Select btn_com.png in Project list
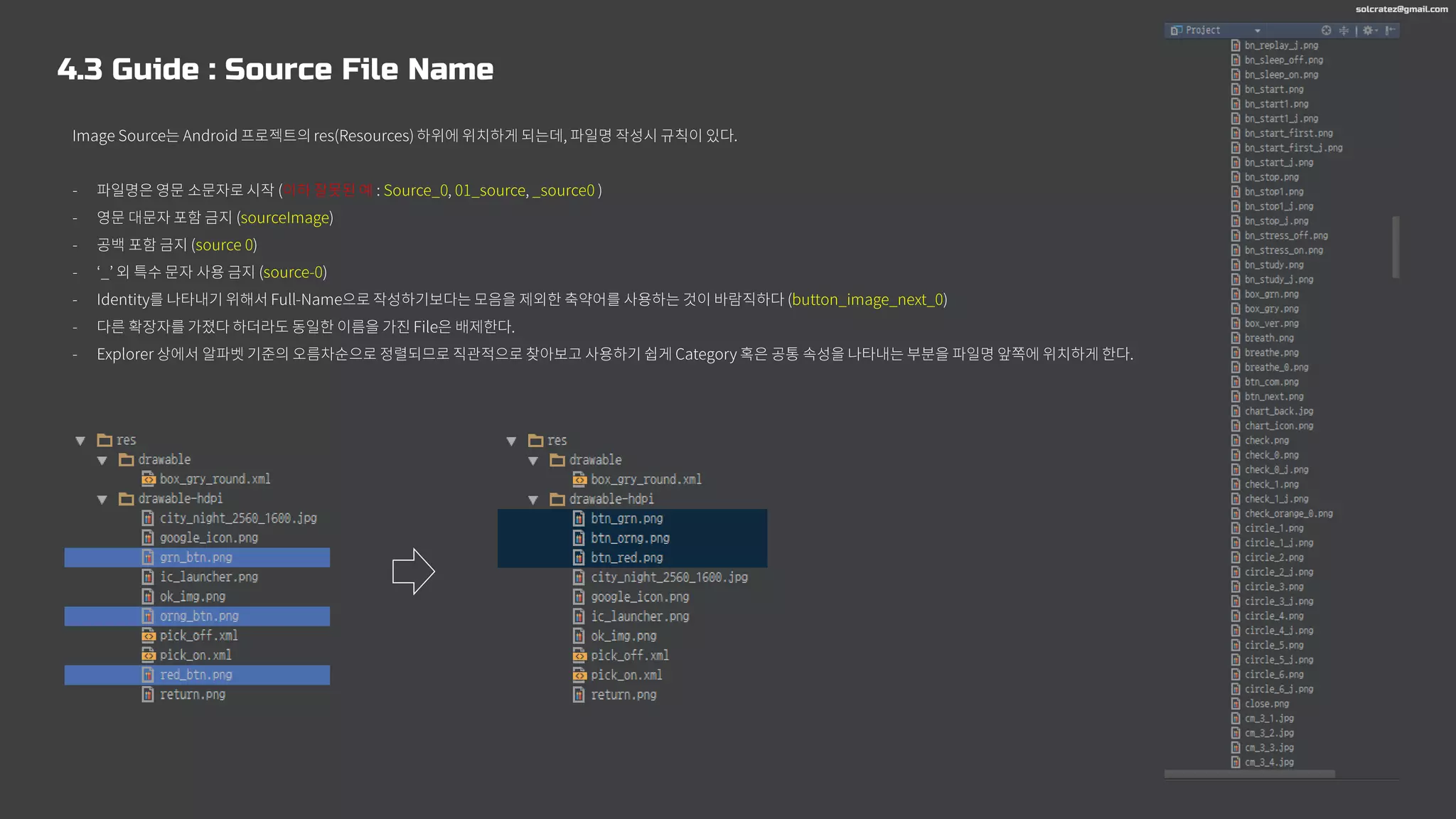The height and width of the screenshot is (819, 1456). click(x=1271, y=382)
